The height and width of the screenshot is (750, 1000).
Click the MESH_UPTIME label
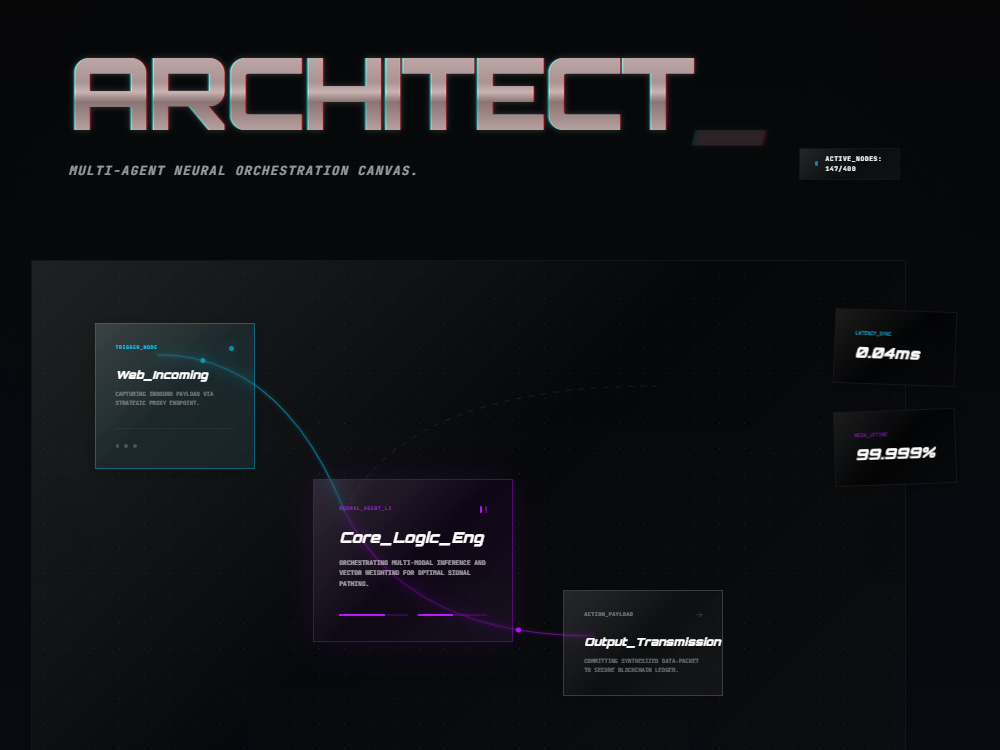(871, 435)
